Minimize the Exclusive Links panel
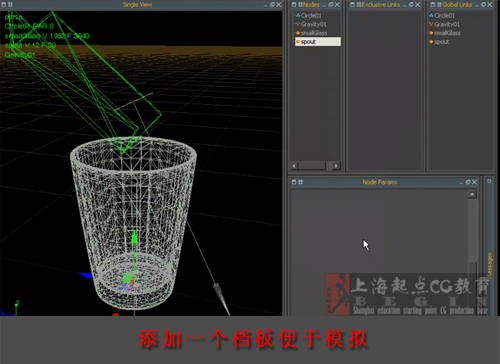The width and height of the screenshot is (500, 364). [405, 5]
